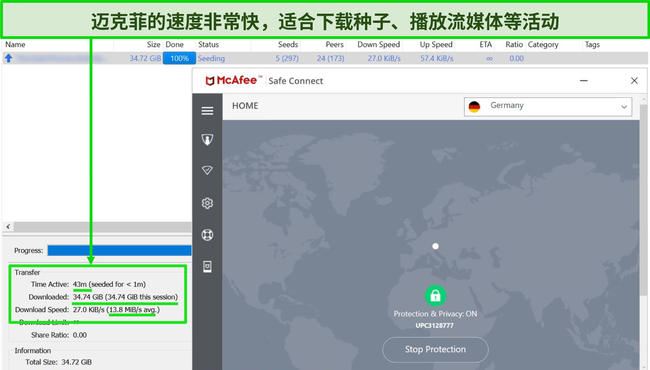Close the McAfee Safe Connect window
The height and width of the screenshot is (370, 650).
(634, 81)
